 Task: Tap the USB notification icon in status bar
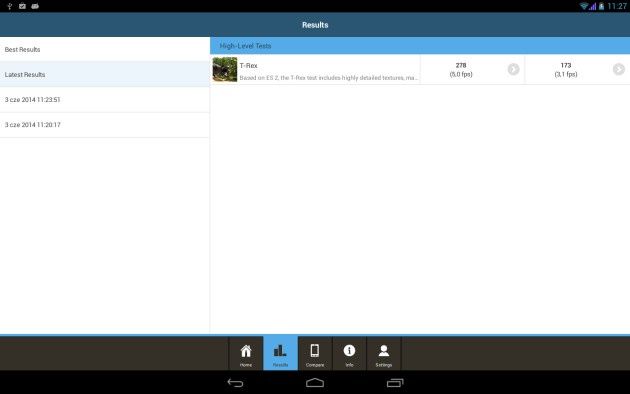point(9,6)
